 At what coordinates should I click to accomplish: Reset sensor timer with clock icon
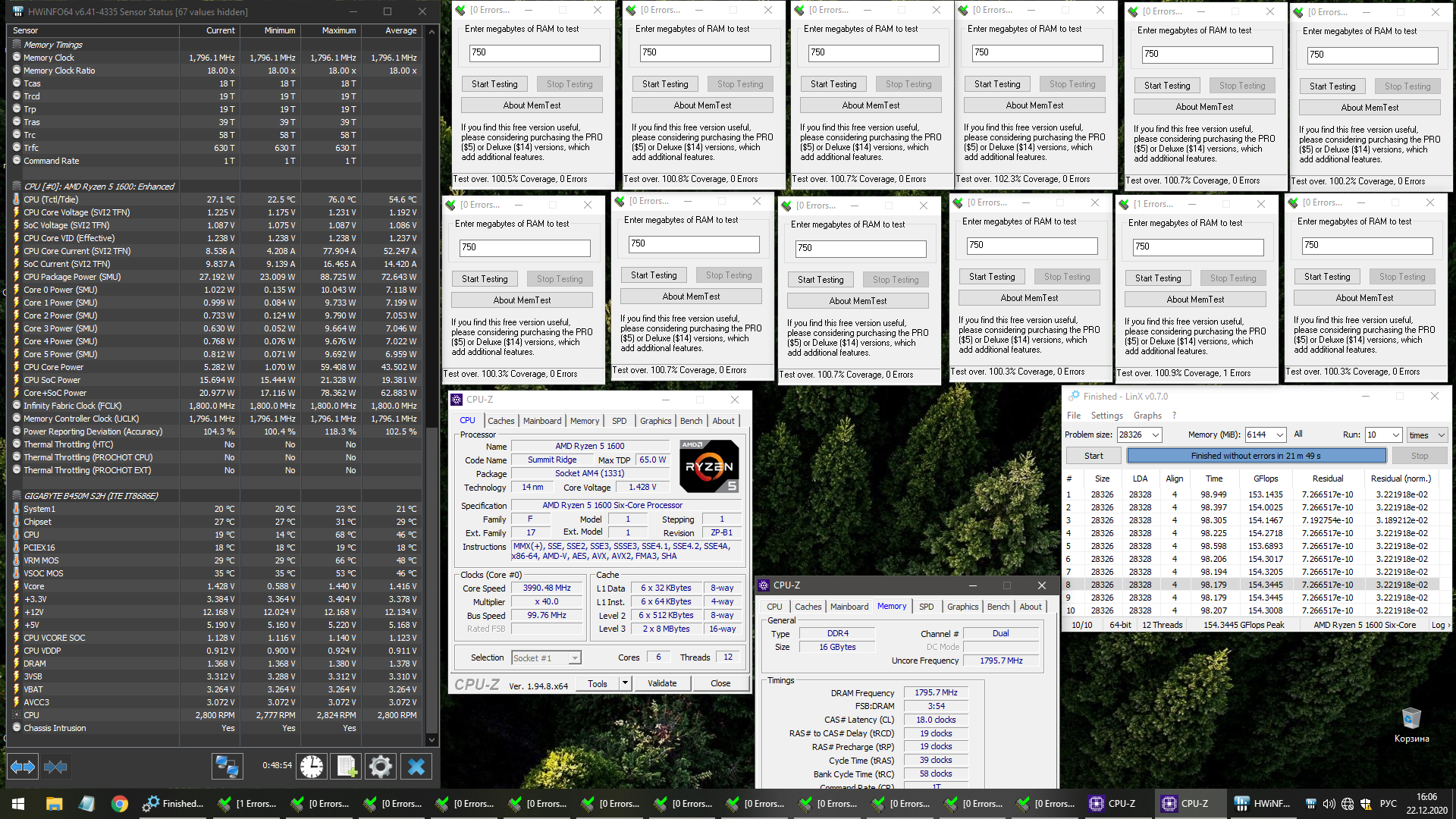click(312, 767)
